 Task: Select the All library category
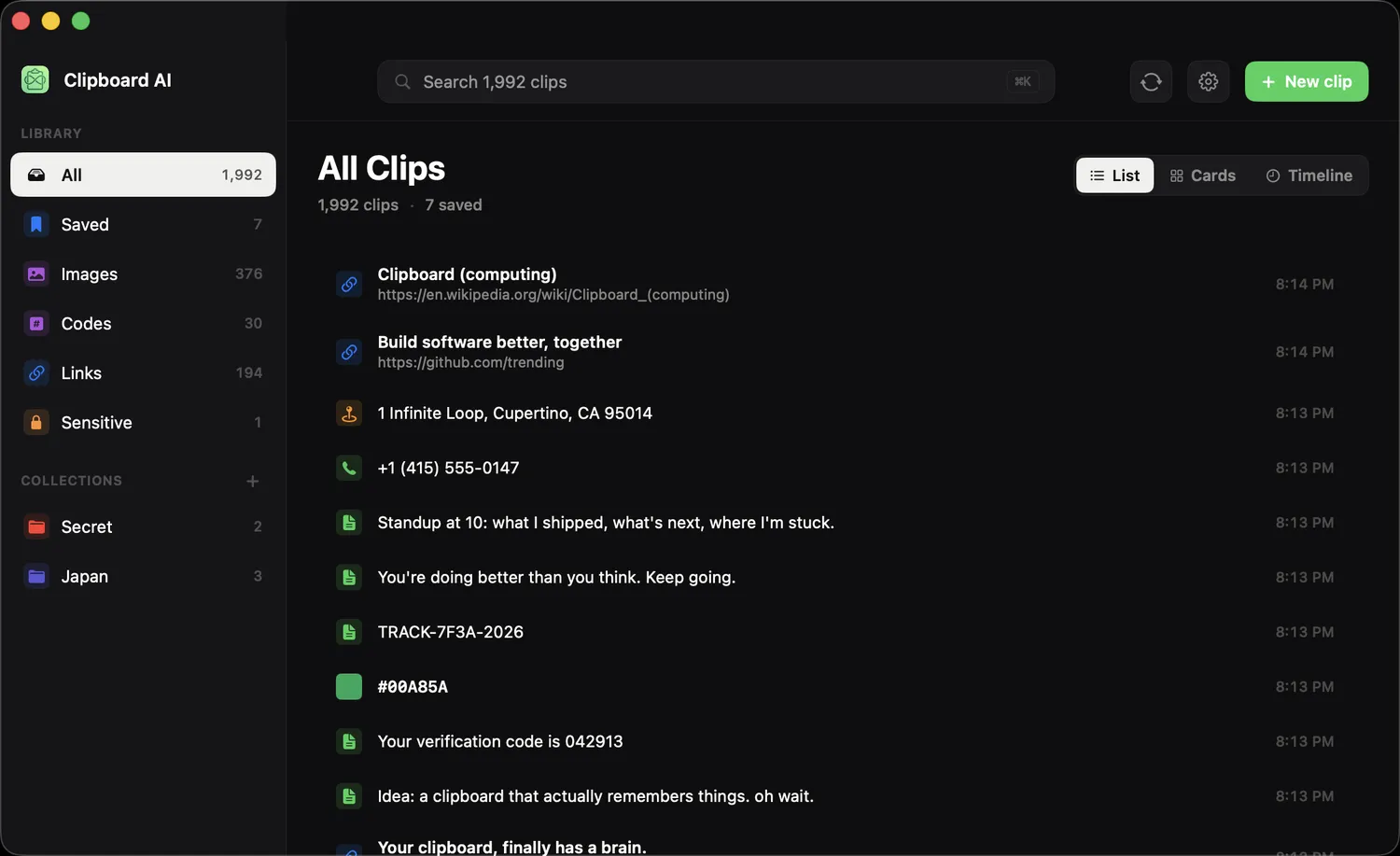[x=143, y=175]
